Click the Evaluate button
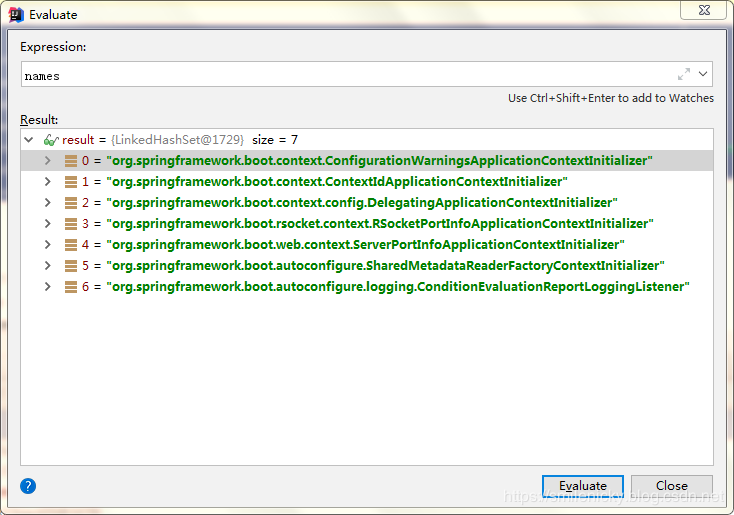 (x=583, y=486)
